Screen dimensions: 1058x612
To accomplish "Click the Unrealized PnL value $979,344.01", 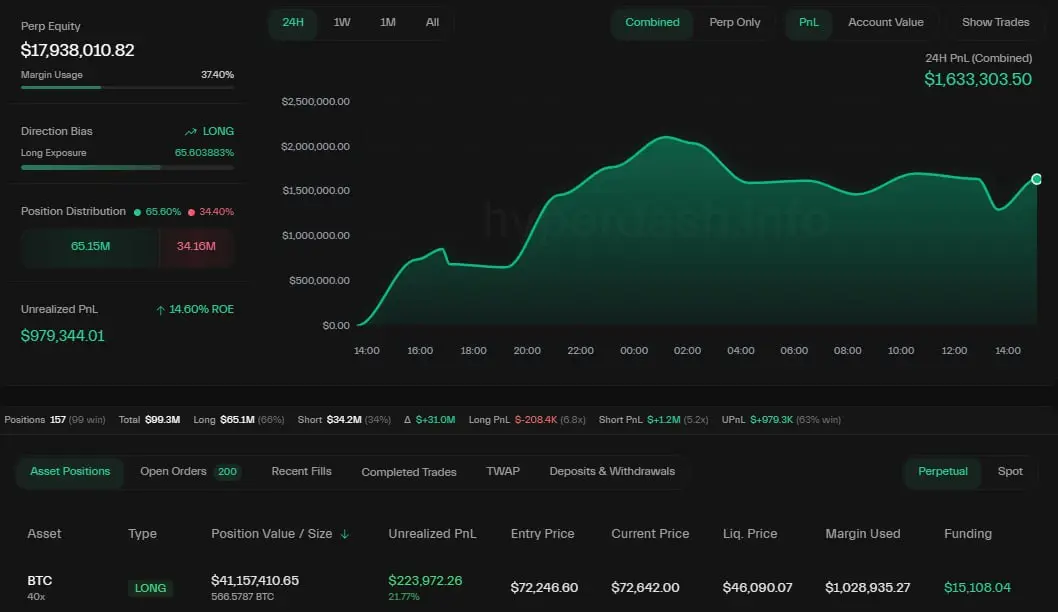I will coord(63,335).
